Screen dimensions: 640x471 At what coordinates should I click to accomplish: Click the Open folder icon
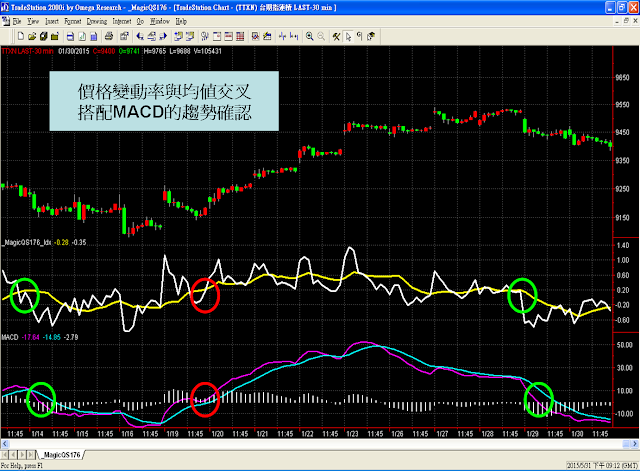click(32, 36)
